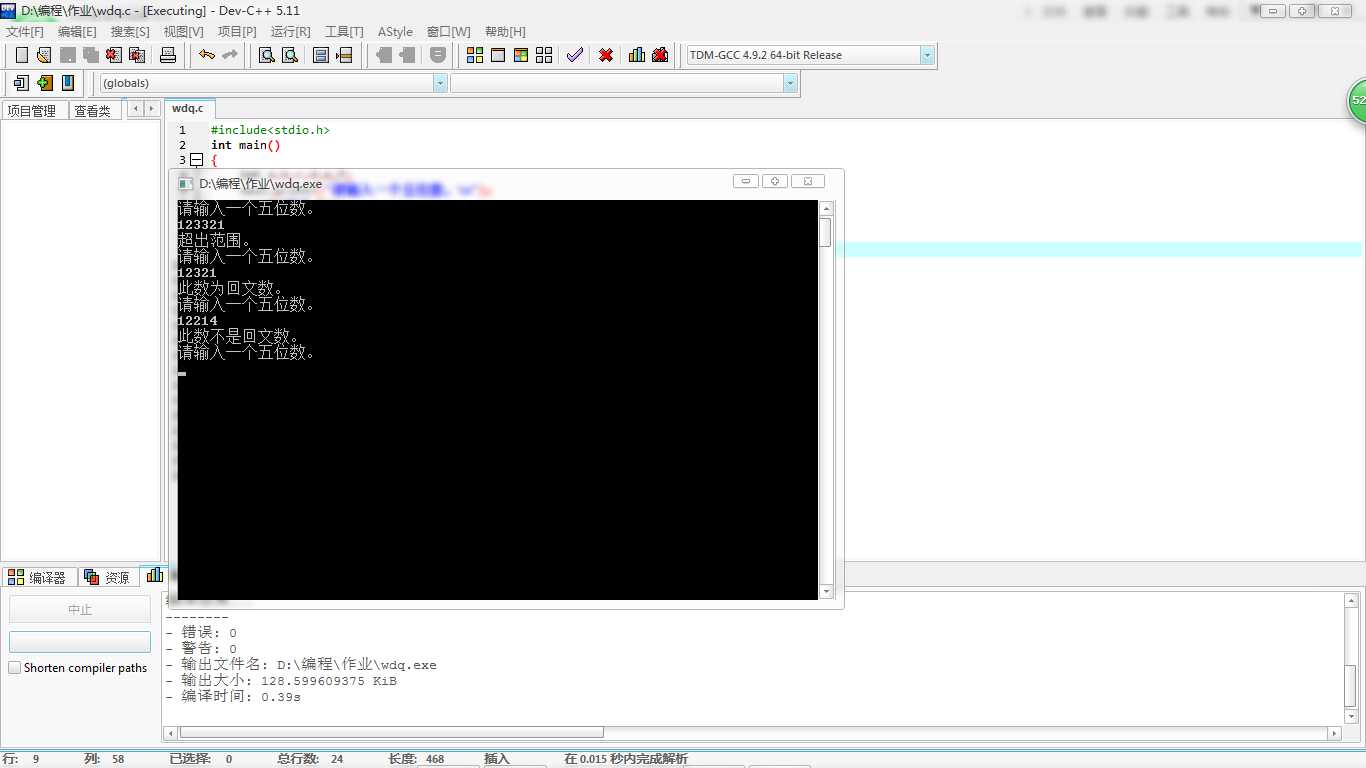Click the Toggle bookmark toolbar icon
1366x768 pixels.
438,55
